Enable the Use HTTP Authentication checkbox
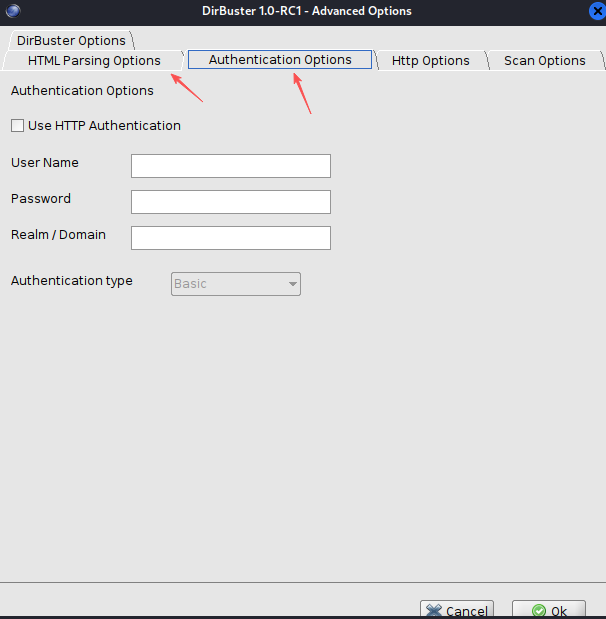606x619 pixels. click(17, 126)
